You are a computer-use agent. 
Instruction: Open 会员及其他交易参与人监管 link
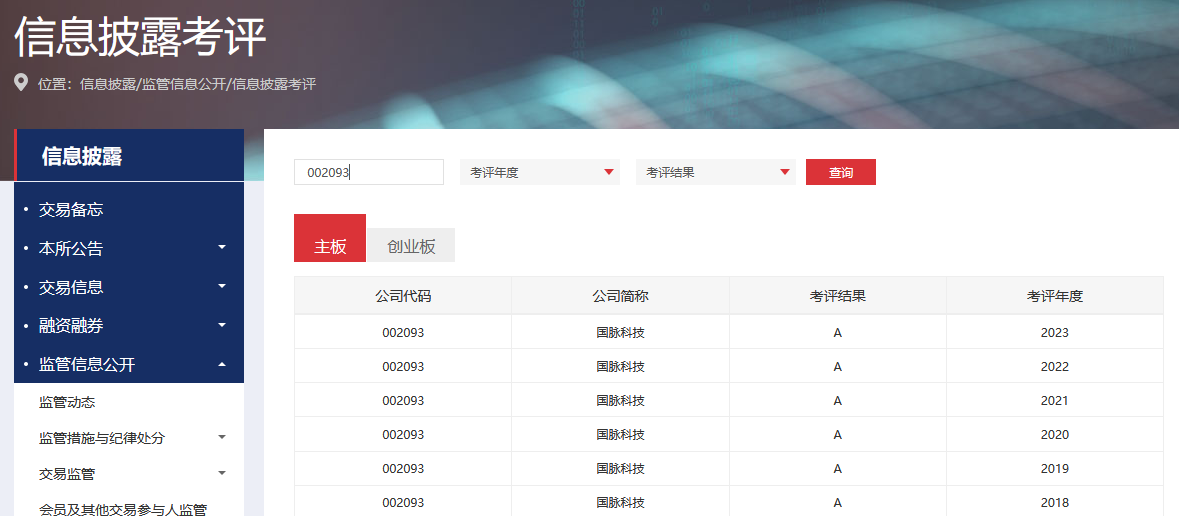pos(123,509)
